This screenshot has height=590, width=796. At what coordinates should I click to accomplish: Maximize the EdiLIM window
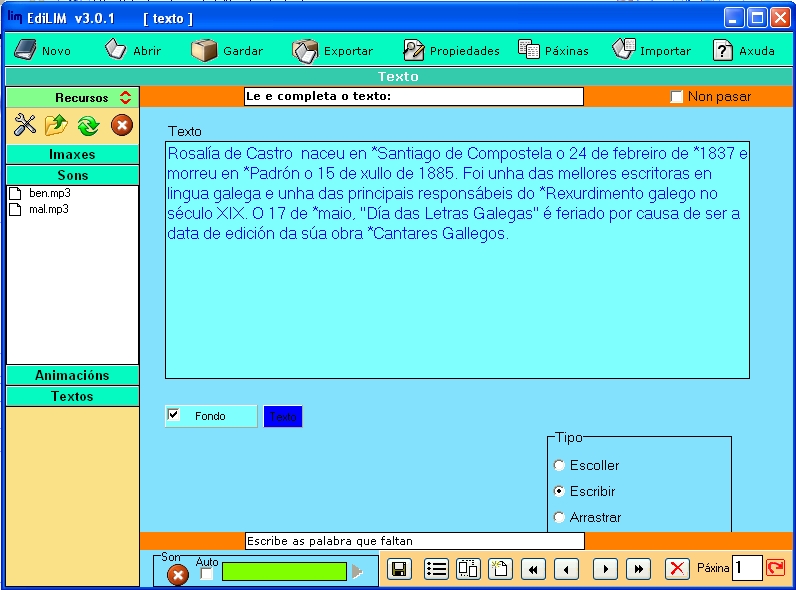[757, 18]
